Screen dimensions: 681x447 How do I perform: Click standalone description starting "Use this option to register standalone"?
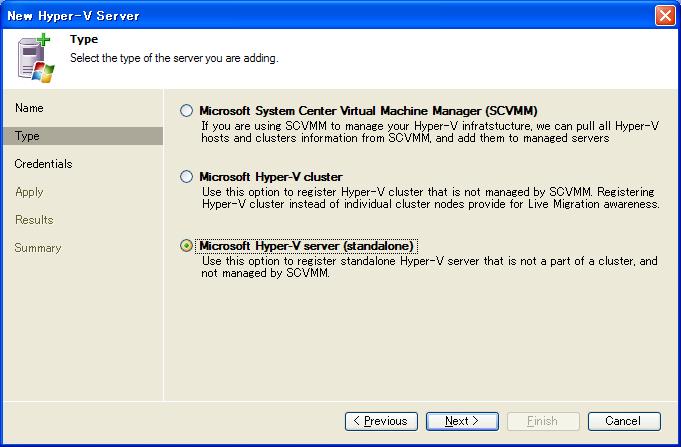pyautogui.click(x=430, y=267)
